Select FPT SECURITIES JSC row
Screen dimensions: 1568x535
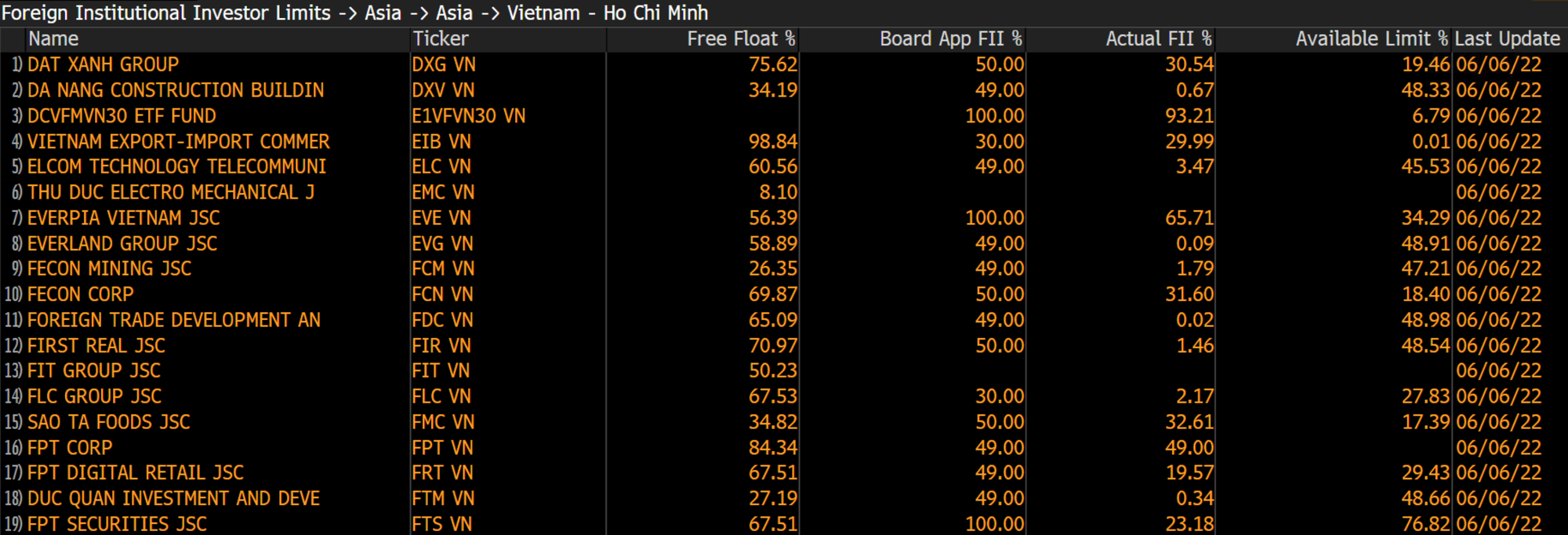[x=784, y=523]
